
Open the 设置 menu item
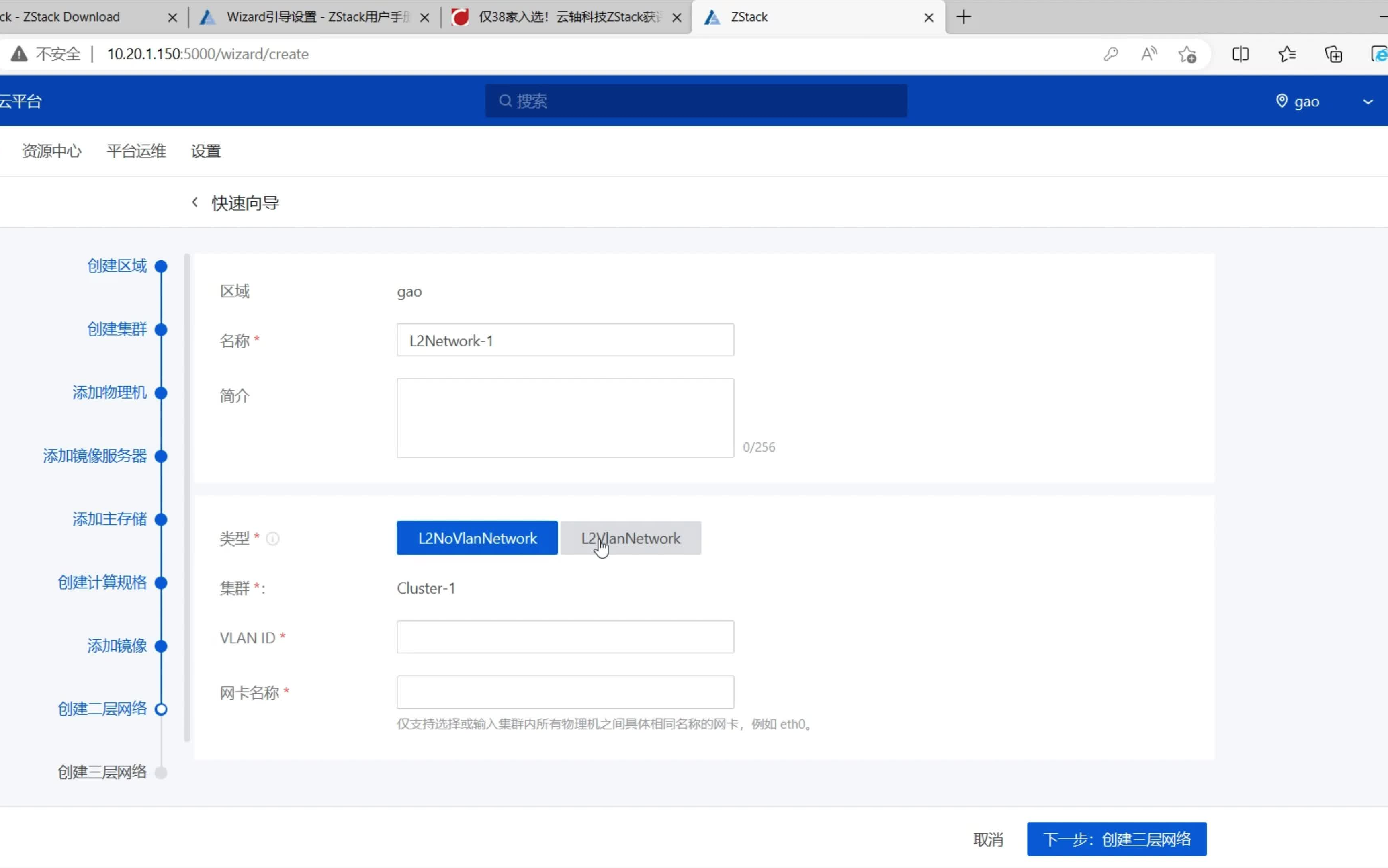(x=205, y=150)
